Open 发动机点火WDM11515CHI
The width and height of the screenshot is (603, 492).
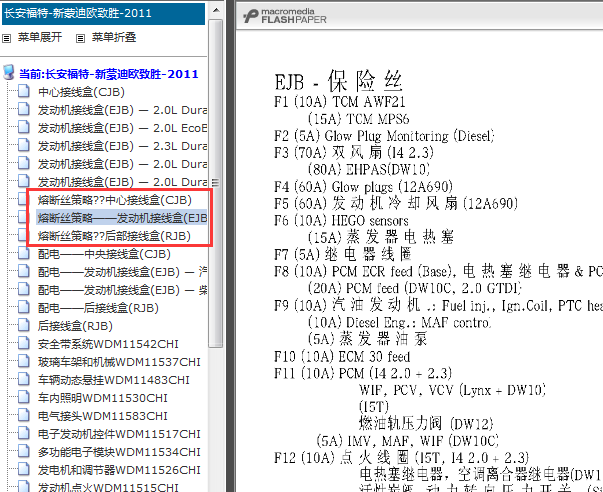(108, 487)
